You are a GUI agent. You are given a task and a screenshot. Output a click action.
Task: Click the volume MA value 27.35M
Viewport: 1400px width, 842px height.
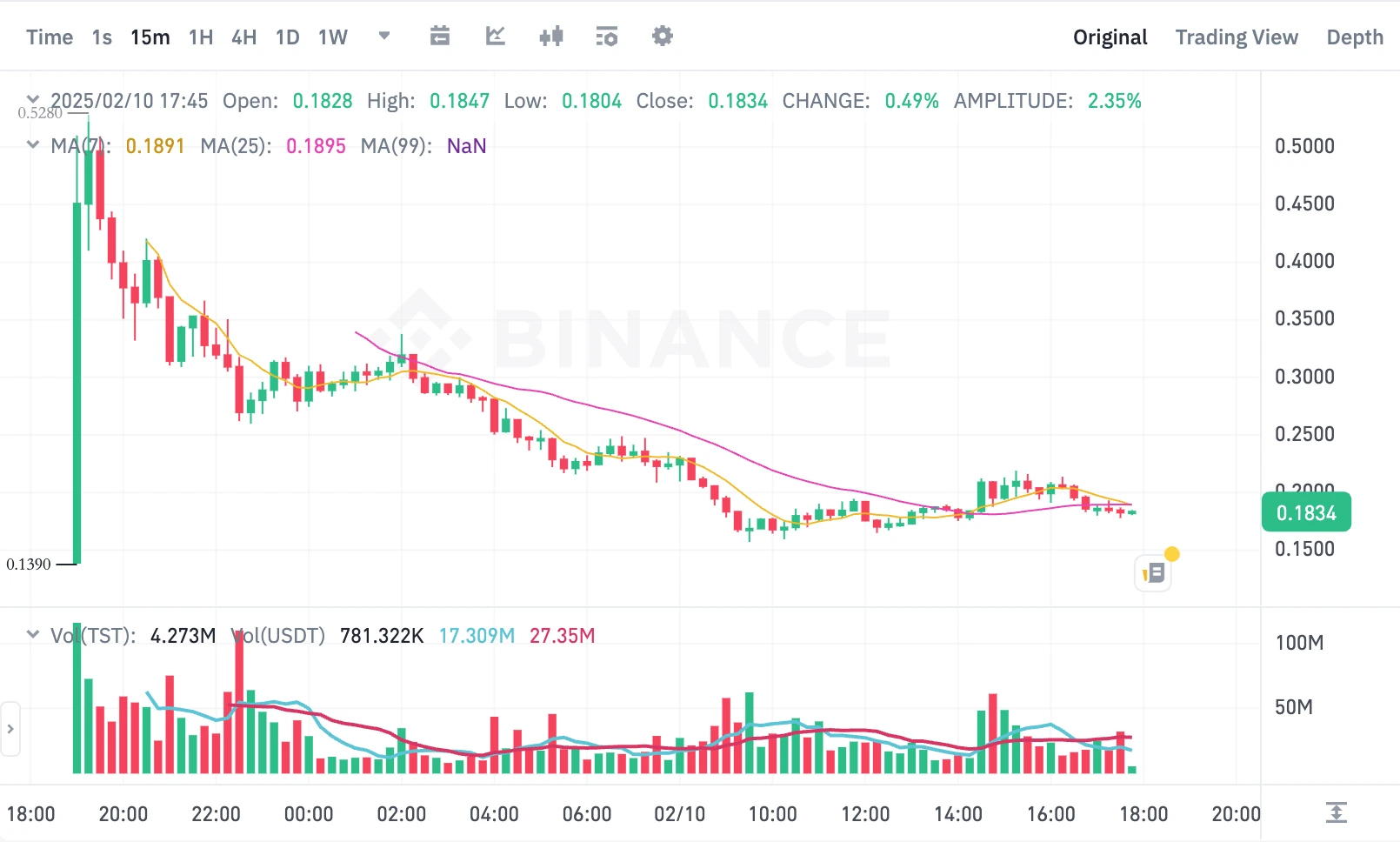coord(563,636)
